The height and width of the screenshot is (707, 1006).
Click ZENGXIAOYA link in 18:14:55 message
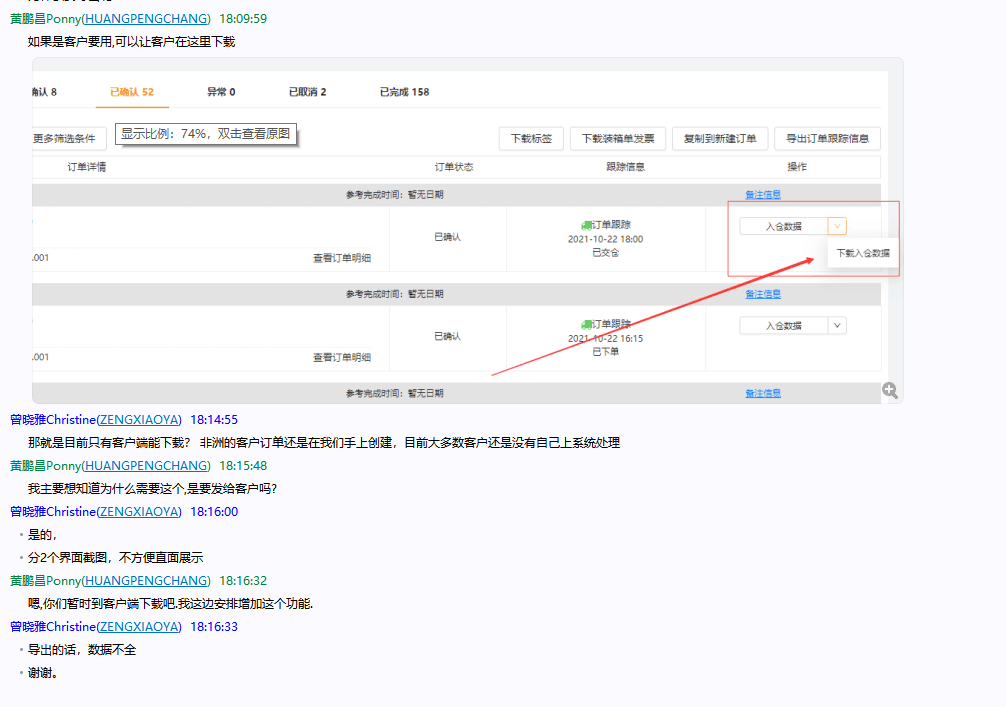click(139, 420)
